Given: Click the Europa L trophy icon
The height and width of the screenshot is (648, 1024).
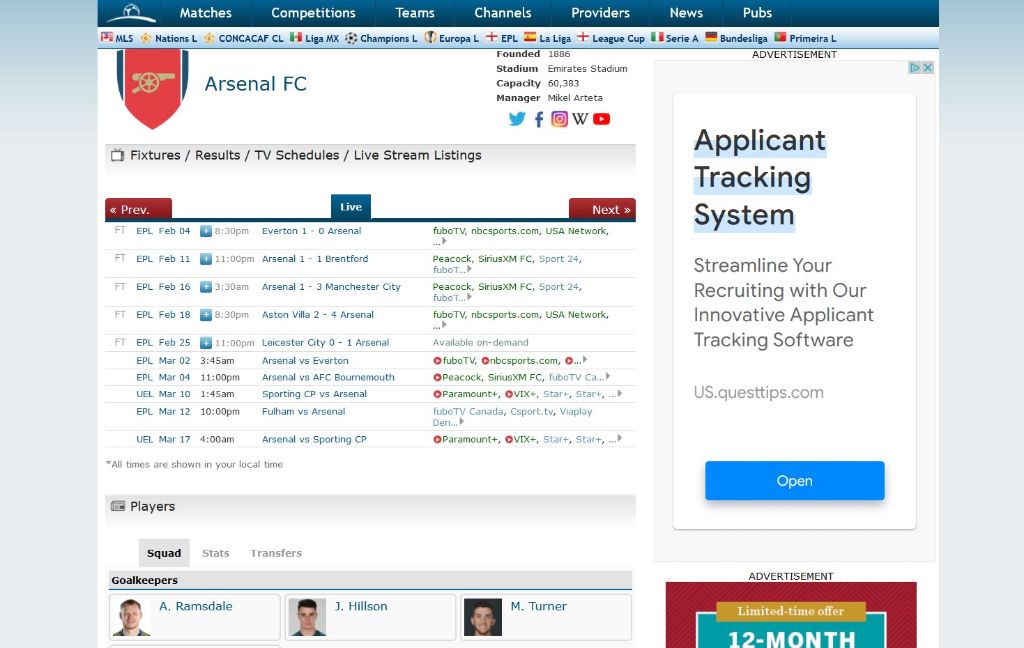Looking at the screenshot, I should click(430, 38).
